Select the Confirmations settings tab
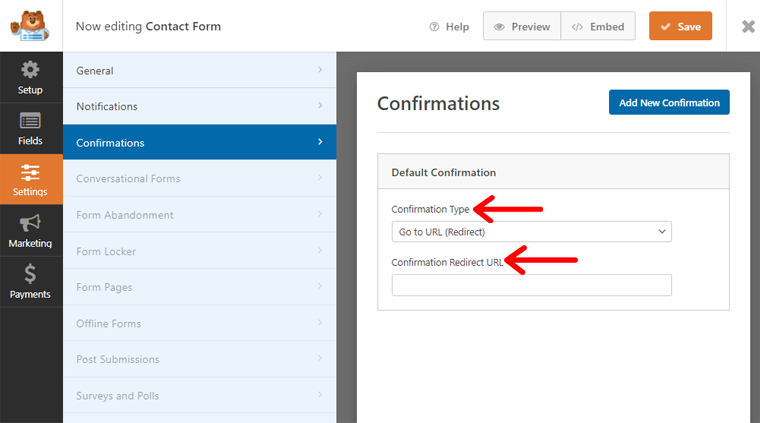 (199, 143)
